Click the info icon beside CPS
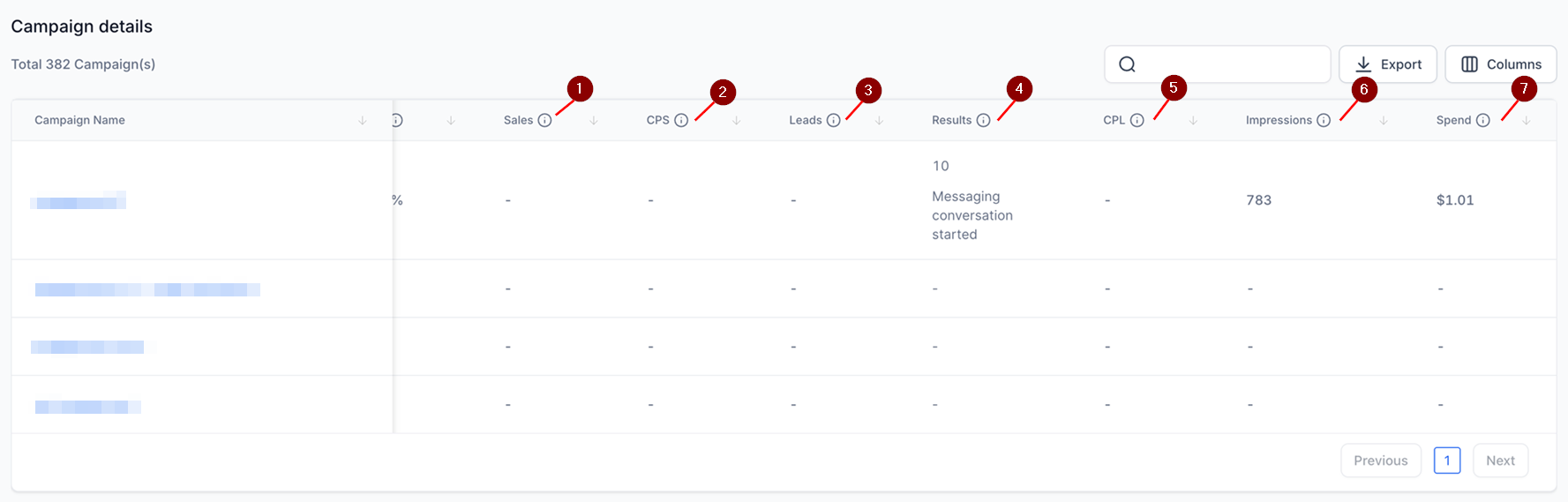This screenshot has height=502, width=1568. pos(681,120)
